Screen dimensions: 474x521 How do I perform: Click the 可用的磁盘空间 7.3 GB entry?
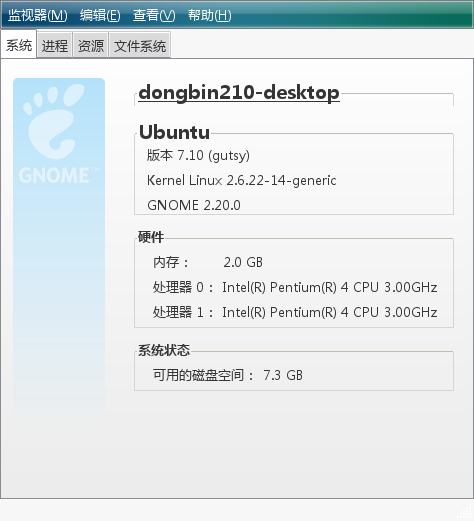228,375
